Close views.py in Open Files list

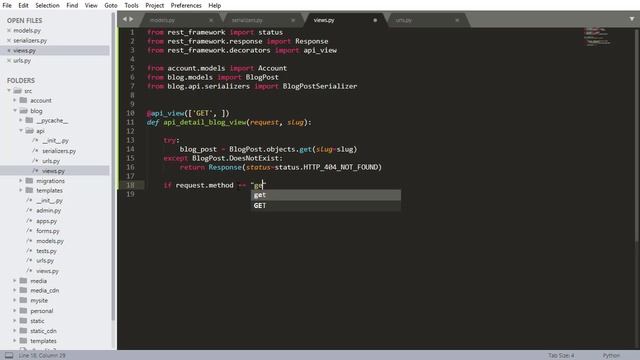tap(9, 51)
